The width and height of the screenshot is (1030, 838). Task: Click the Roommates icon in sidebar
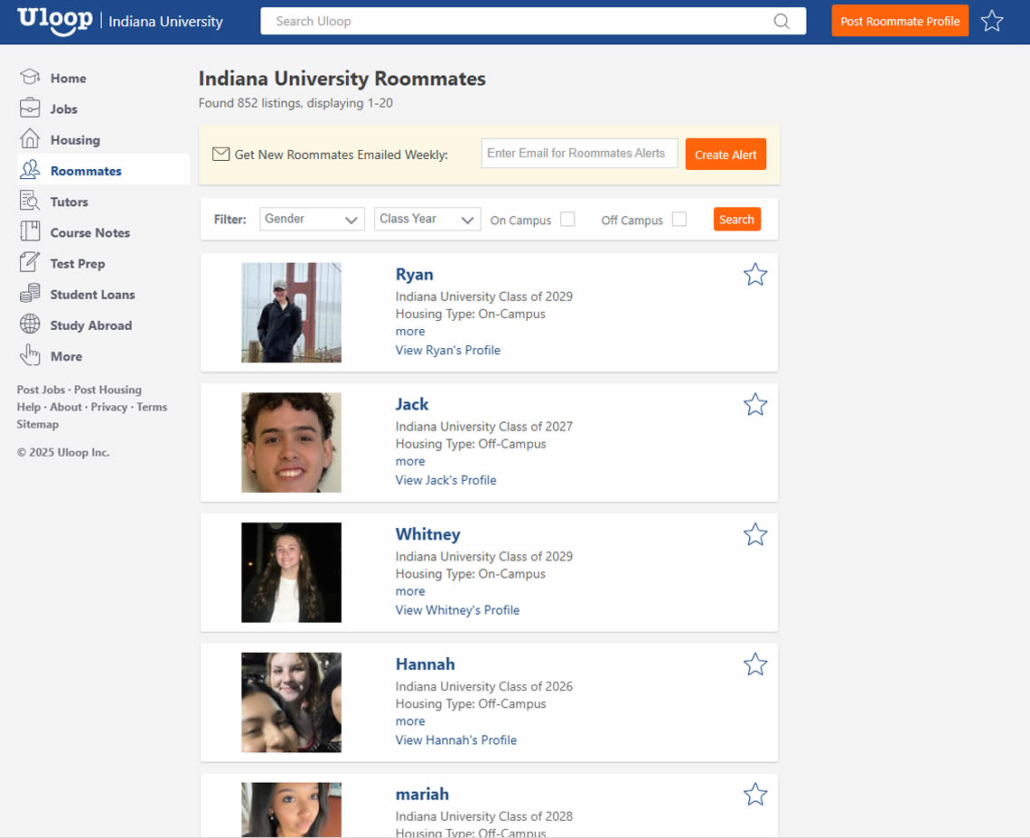click(30, 170)
